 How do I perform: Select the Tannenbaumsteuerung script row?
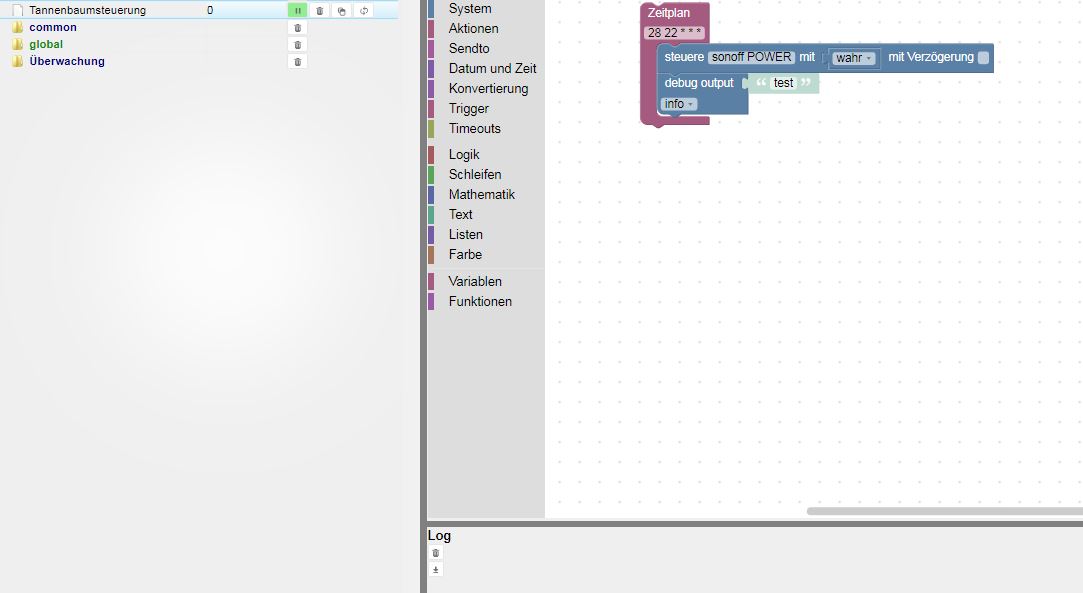click(x=199, y=10)
